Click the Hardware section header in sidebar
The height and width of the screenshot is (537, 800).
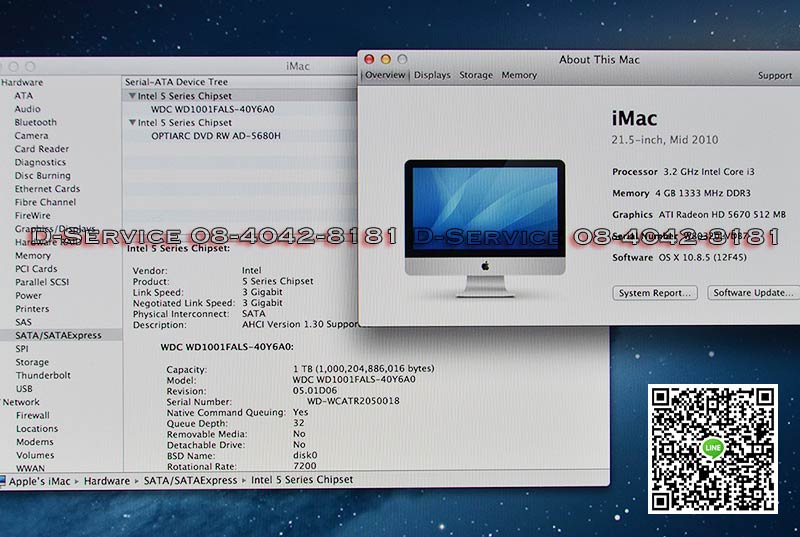click(22, 82)
